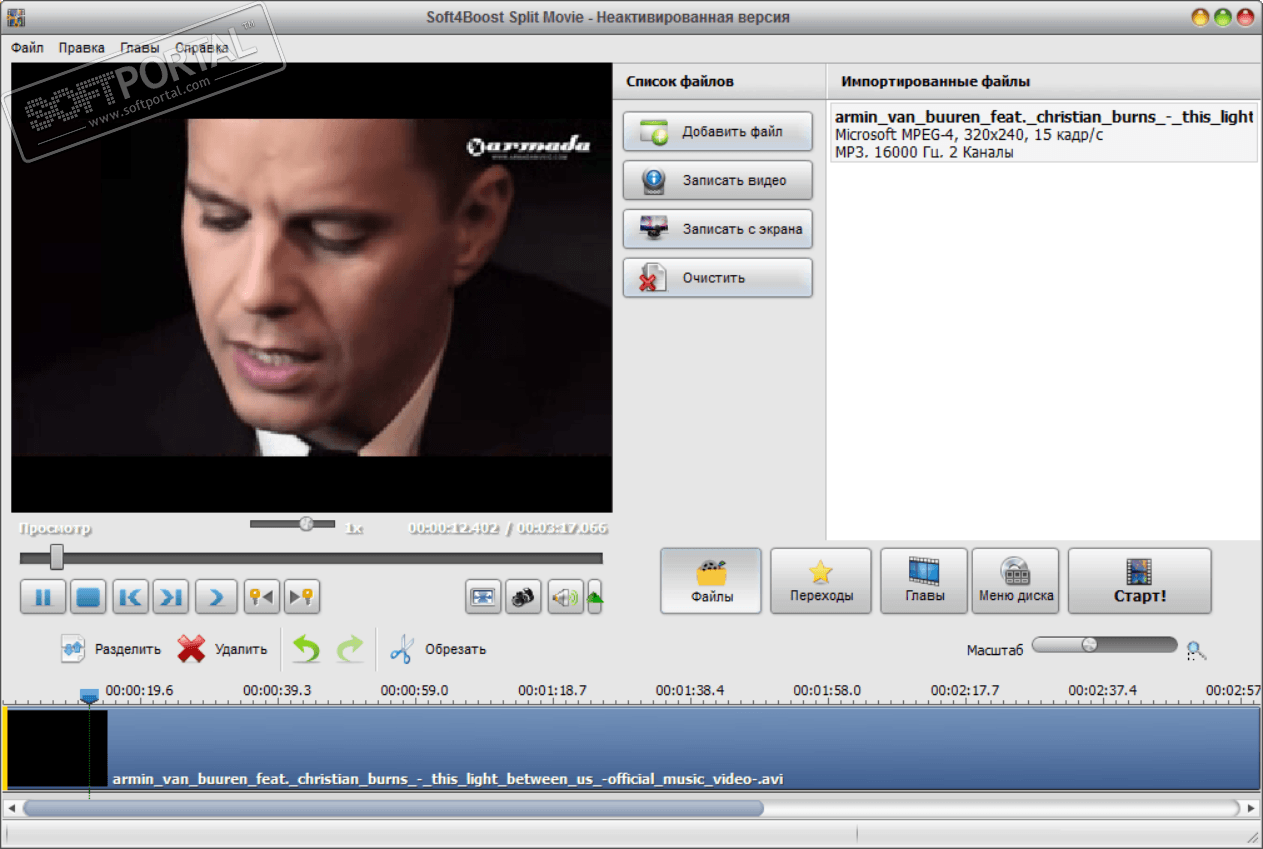Click the Старт! button
Screen dimensions: 1263x849
1139,581
